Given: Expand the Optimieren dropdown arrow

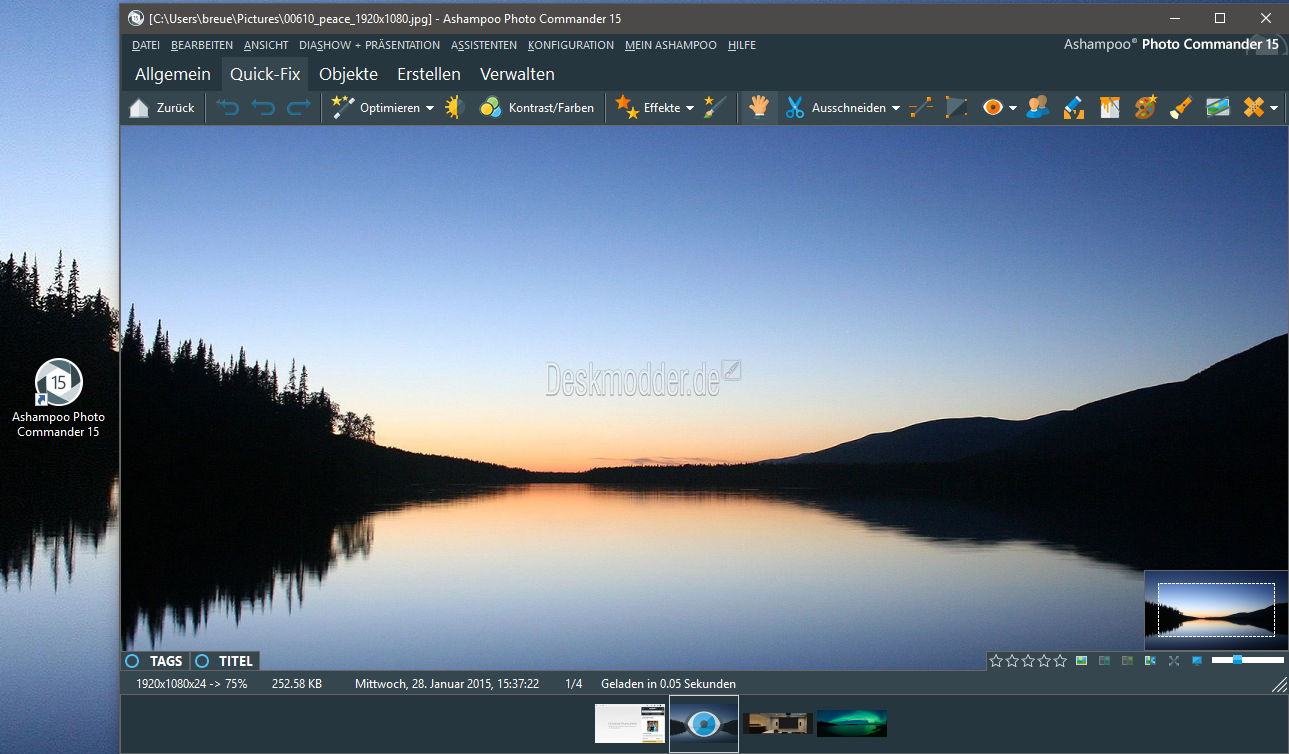Looking at the screenshot, I should point(430,108).
